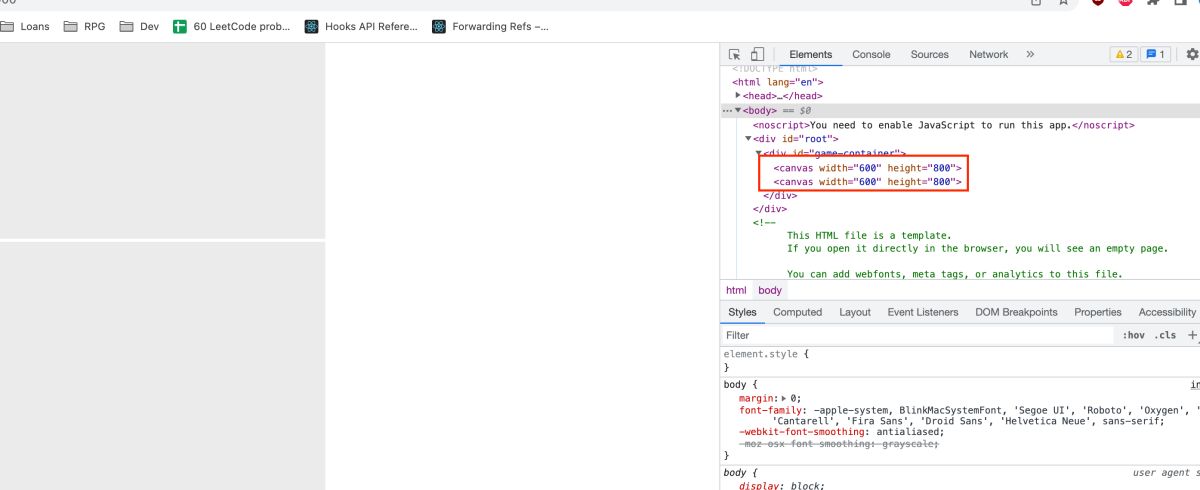Open the 60 LeetCode problems bookmark
Image resolution: width=1200 pixels, height=490 pixels.
coord(231,26)
